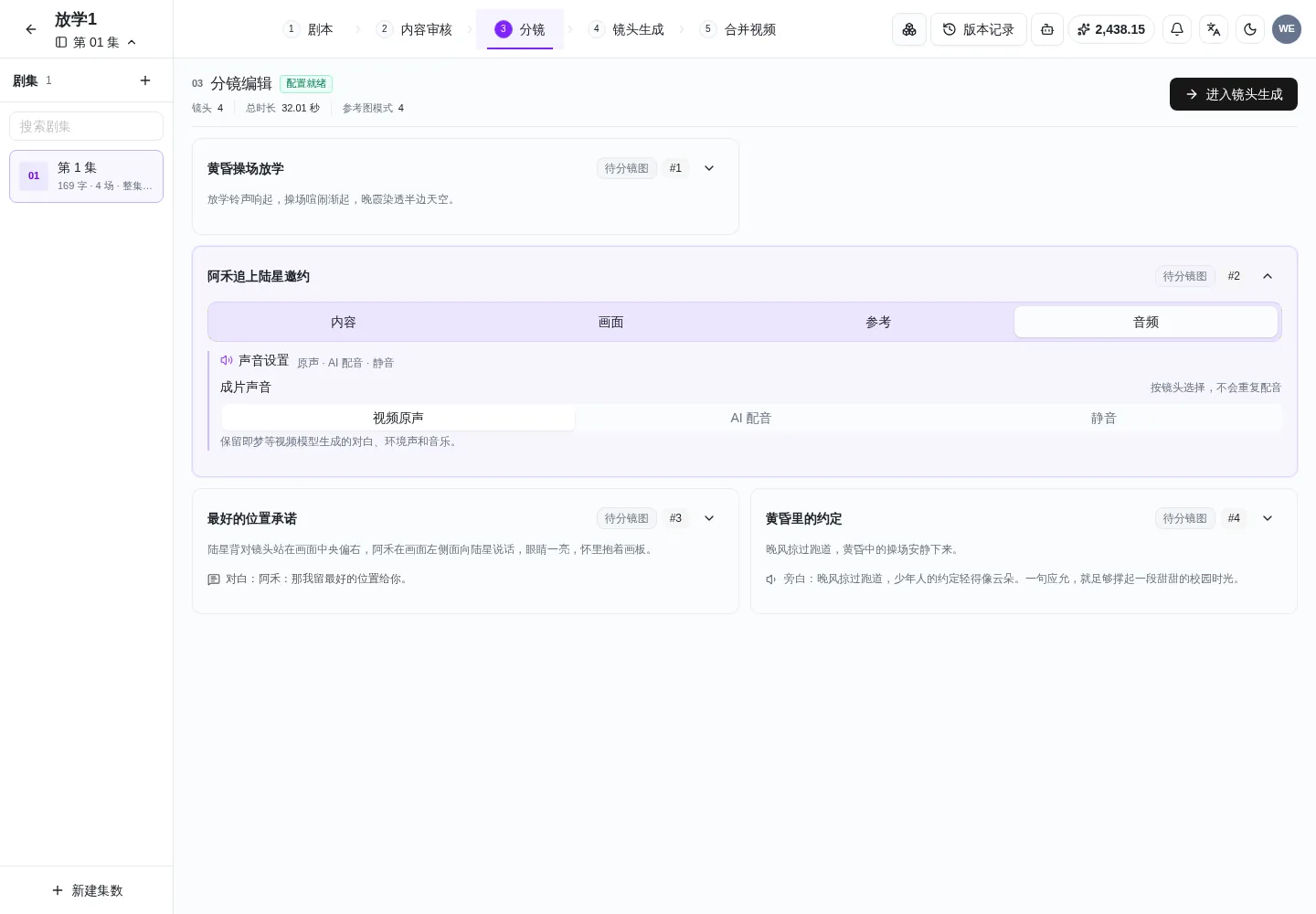The height and width of the screenshot is (914, 1316).
Task: Expand the 最好的位置承诺 shot card
Action: pyautogui.click(x=709, y=518)
